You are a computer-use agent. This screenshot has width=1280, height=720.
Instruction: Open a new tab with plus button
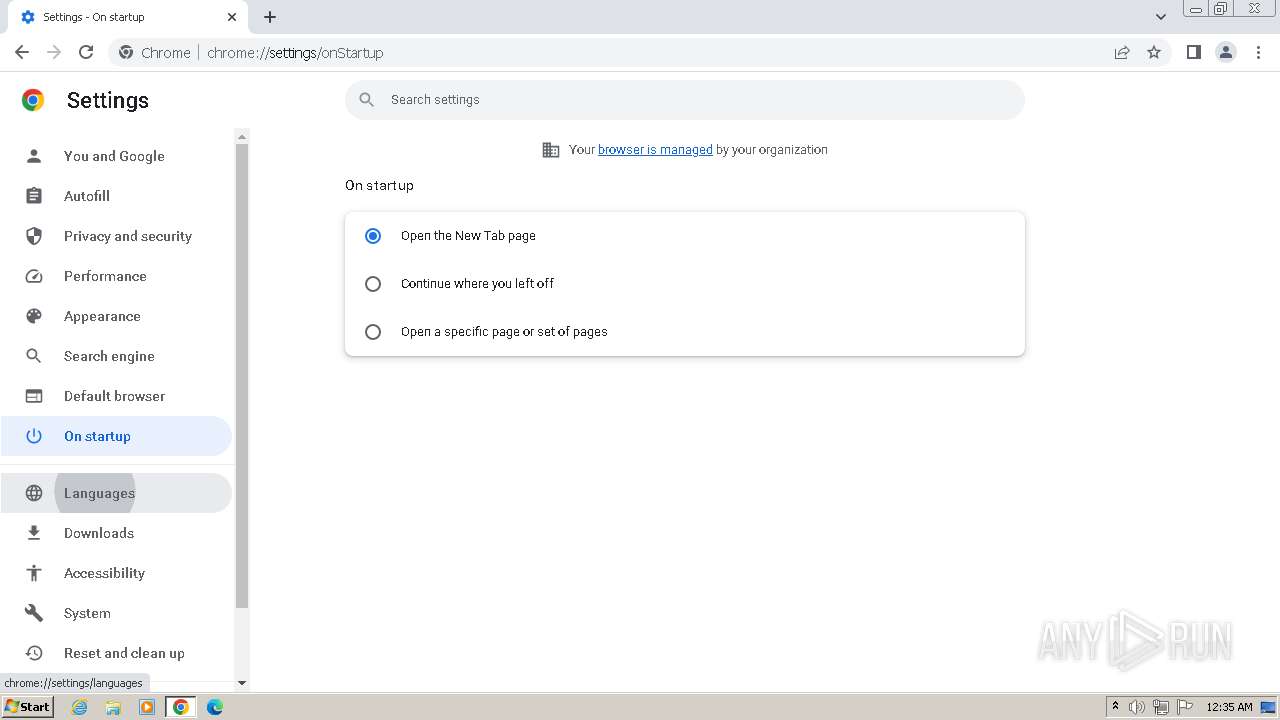click(x=270, y=17)
